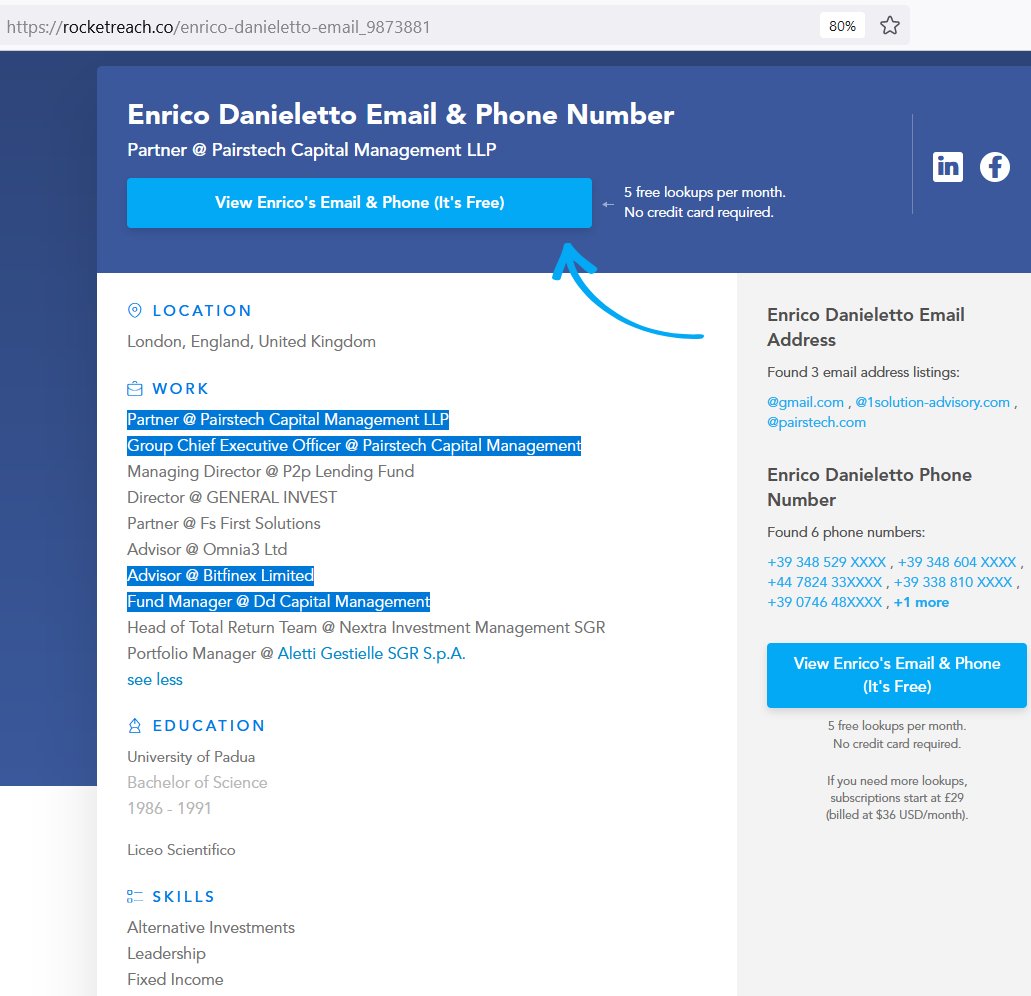Click the 80% zoom level indicator
Image resolution: width=1031 pixels, height=996 pixels.
[842, 26]
